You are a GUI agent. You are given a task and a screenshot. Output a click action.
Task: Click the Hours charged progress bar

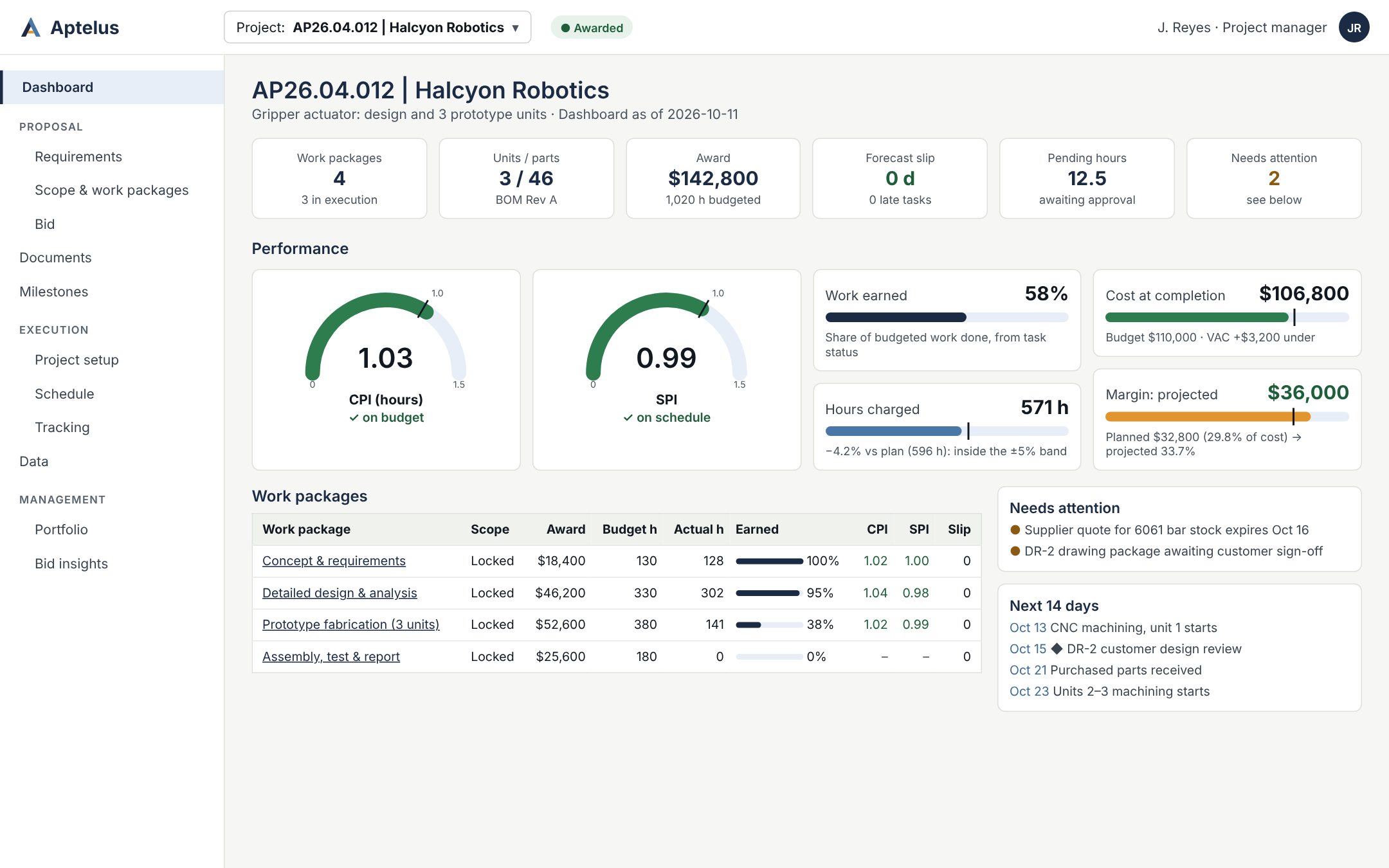(x=947, y=431)
